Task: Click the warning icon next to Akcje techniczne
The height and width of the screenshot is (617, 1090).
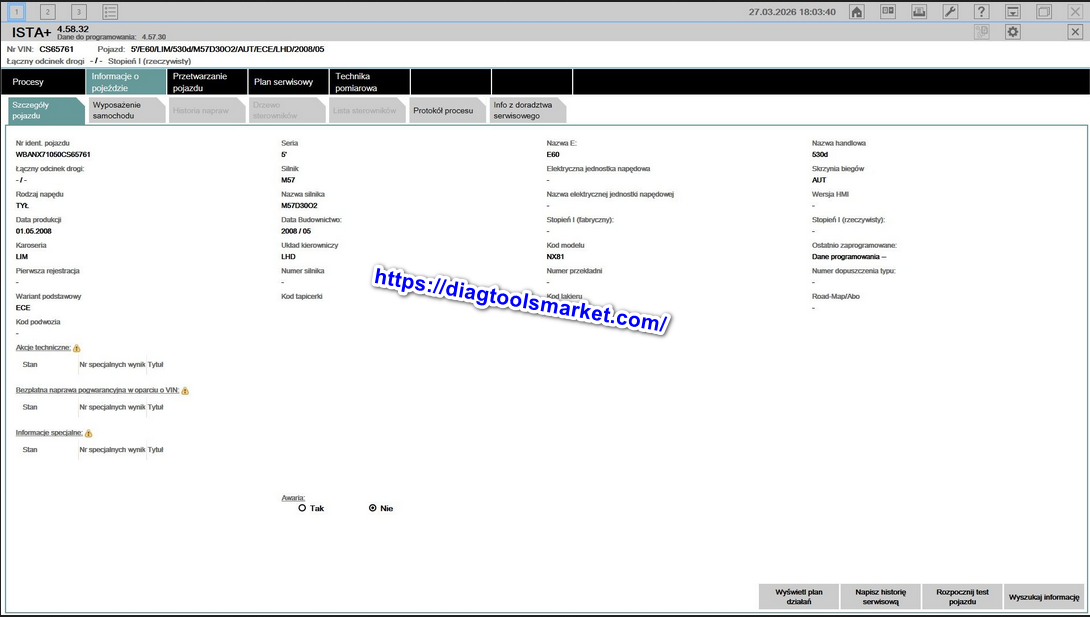Action: tap(77, 348)
